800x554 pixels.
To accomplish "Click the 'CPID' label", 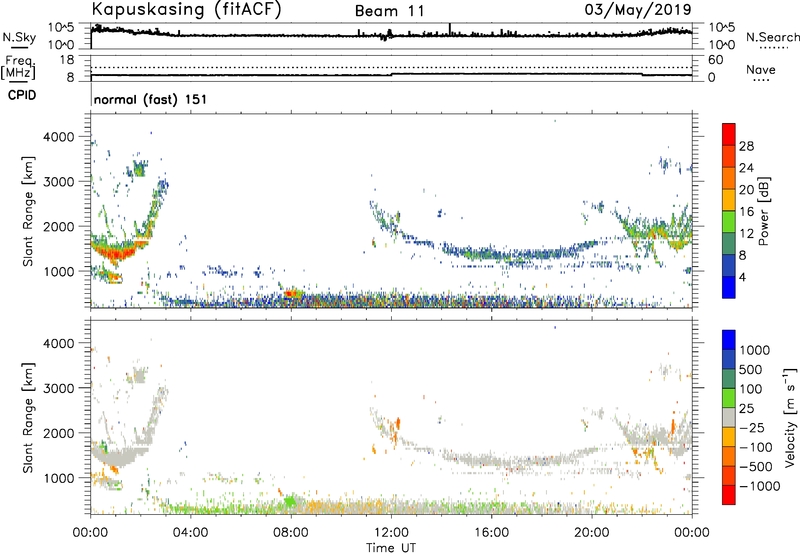I will pos(22,95).
